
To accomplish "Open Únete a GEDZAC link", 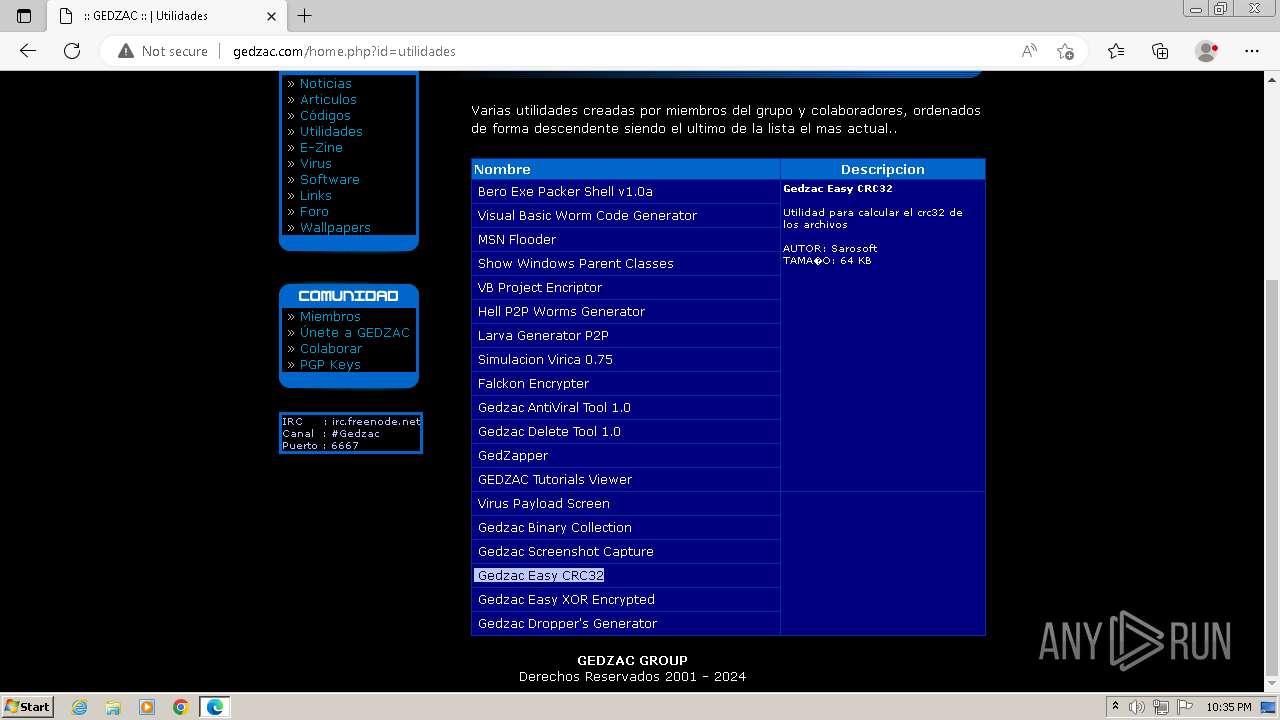I will pos(355,332).
